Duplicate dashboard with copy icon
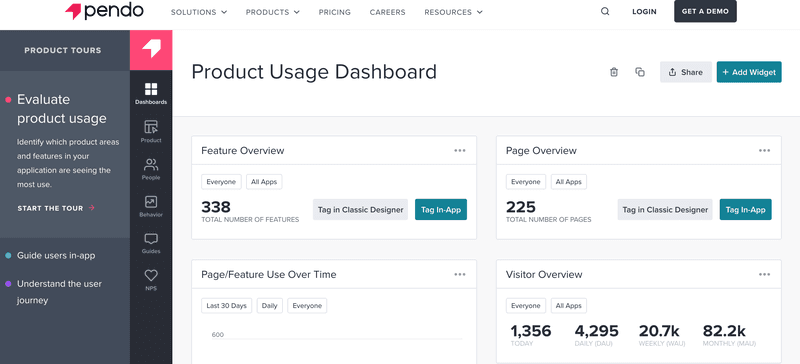This screenshot has width=800, height=364. (640, 72)
